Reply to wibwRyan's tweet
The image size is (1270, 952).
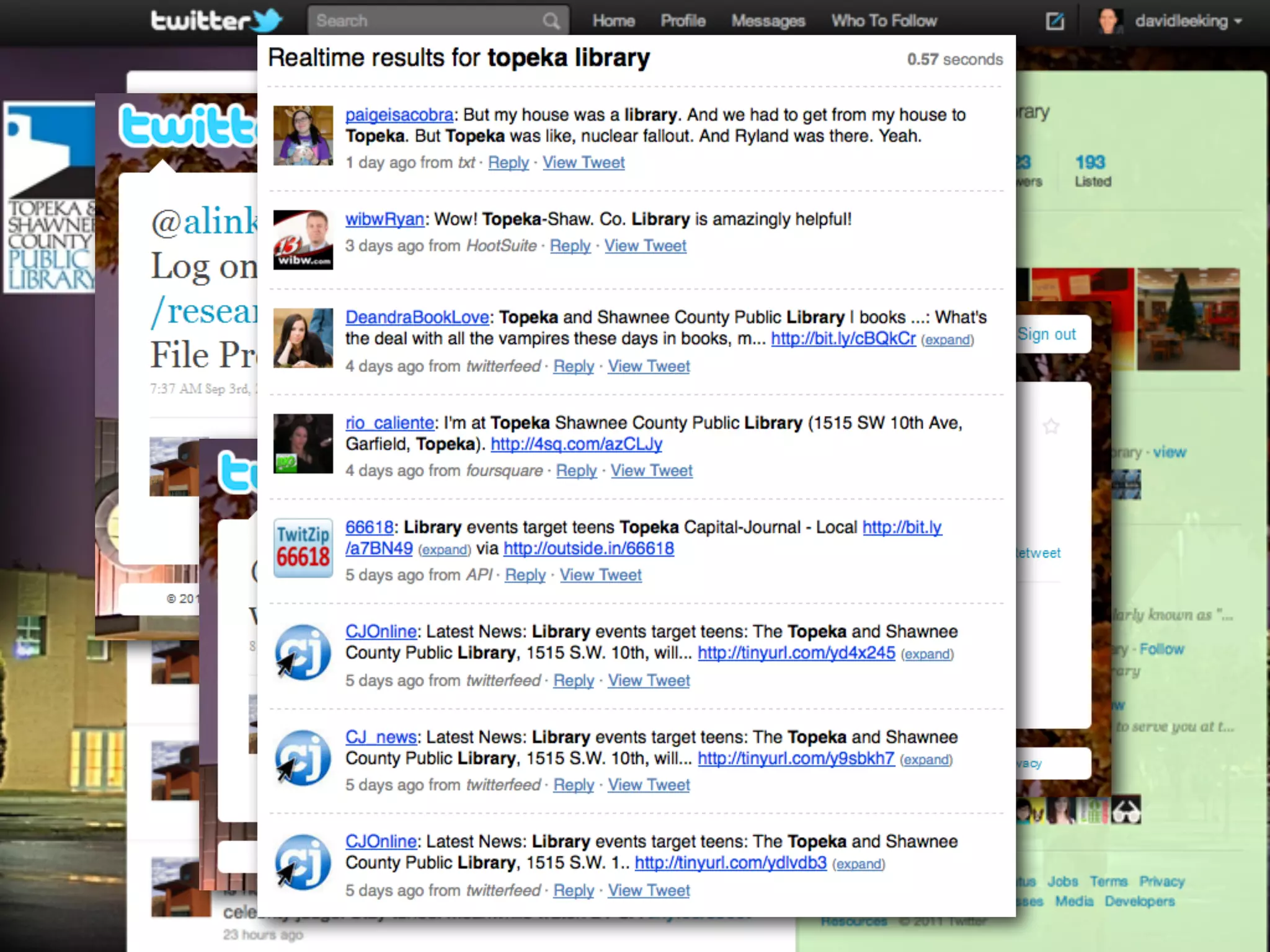[x=570, y=246]
